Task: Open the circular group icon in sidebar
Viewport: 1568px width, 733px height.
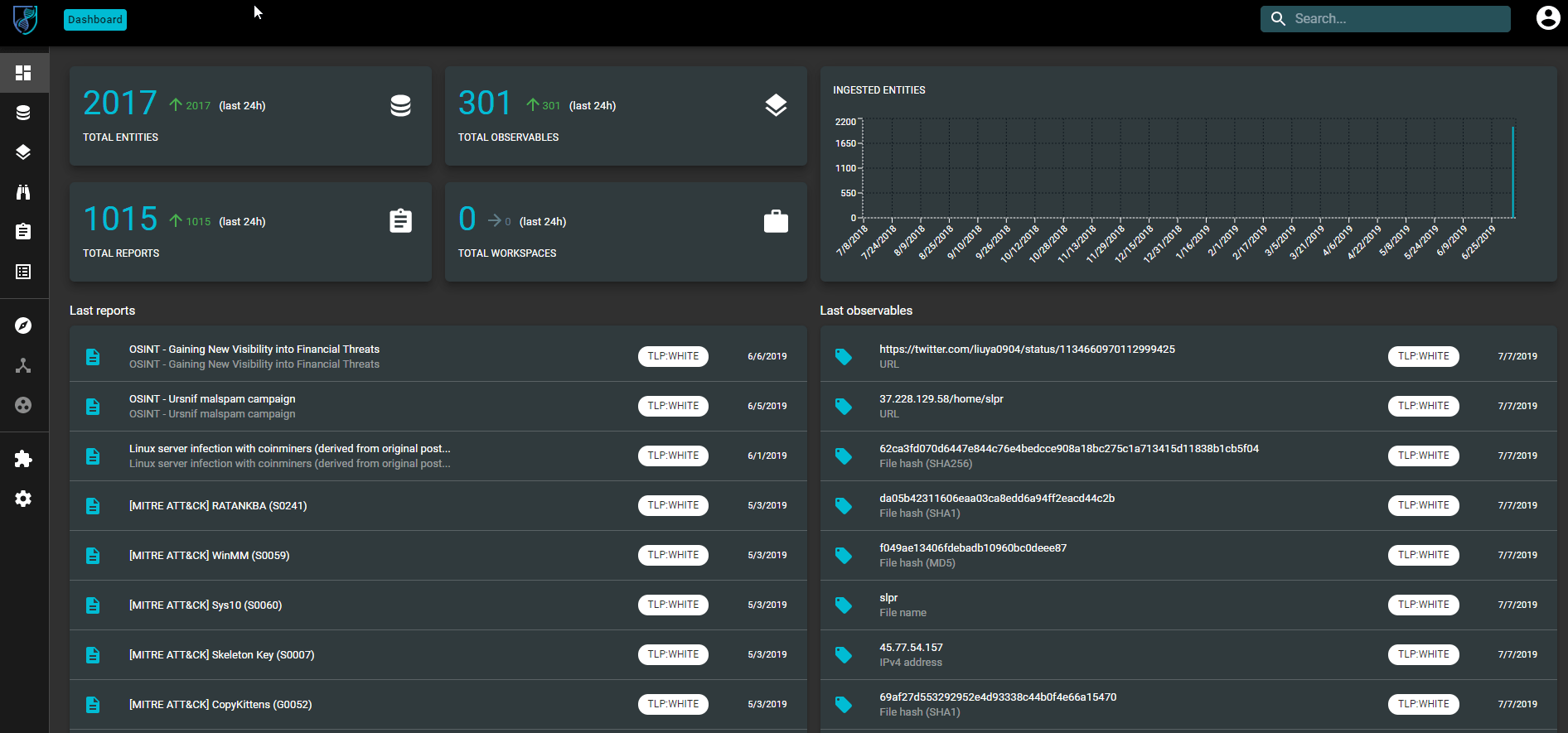Action: point(23,405)
